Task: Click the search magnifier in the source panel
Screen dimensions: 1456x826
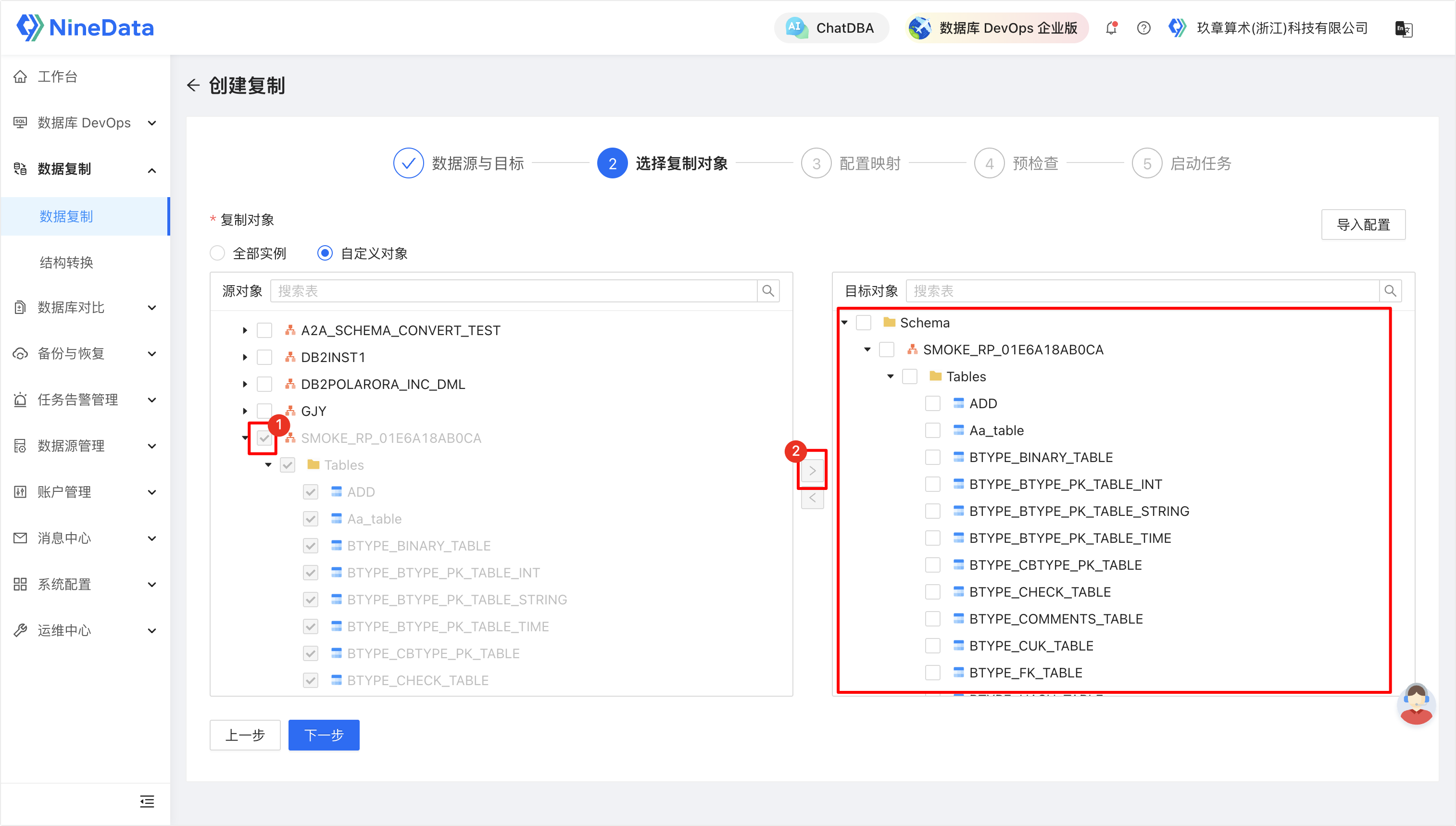Action: (768, 290)
